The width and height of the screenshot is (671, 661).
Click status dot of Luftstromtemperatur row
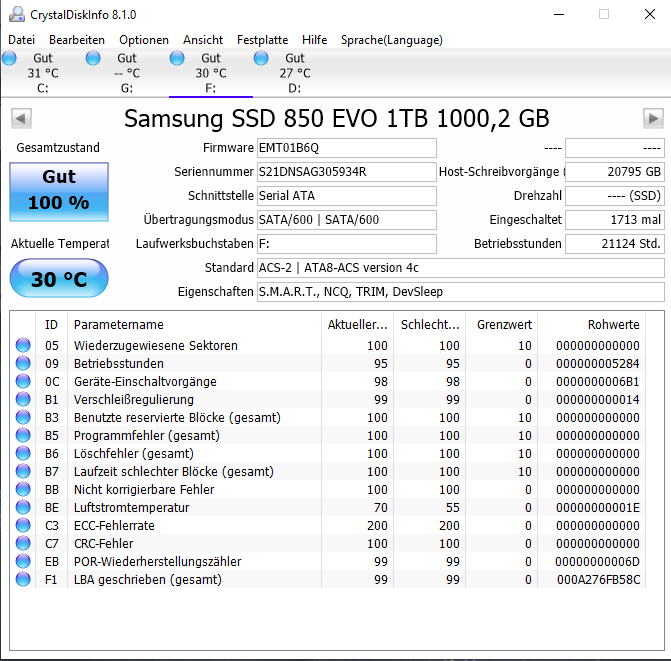click(23, 507)
